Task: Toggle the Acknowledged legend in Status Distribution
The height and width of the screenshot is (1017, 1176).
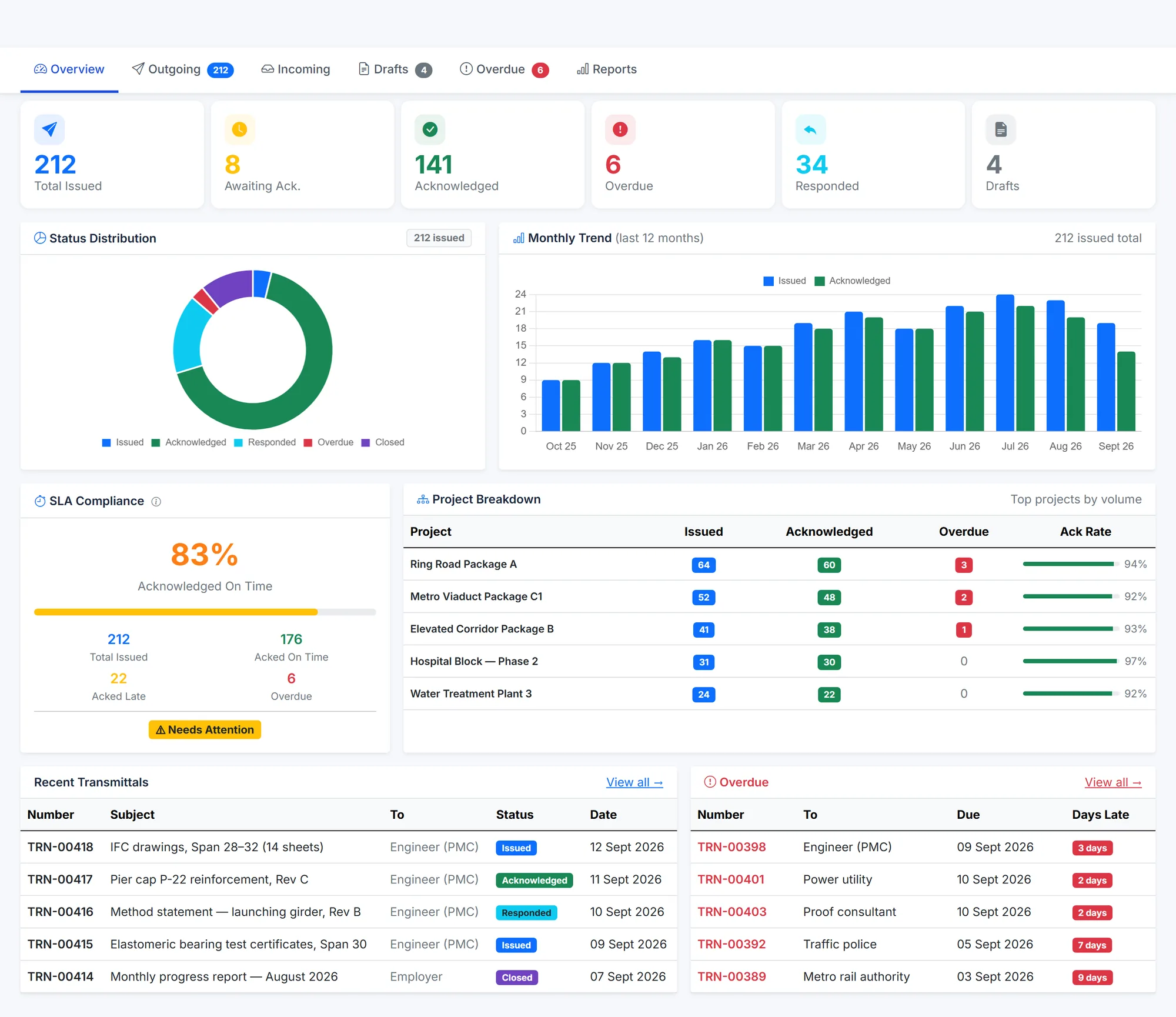Action: 189,442
